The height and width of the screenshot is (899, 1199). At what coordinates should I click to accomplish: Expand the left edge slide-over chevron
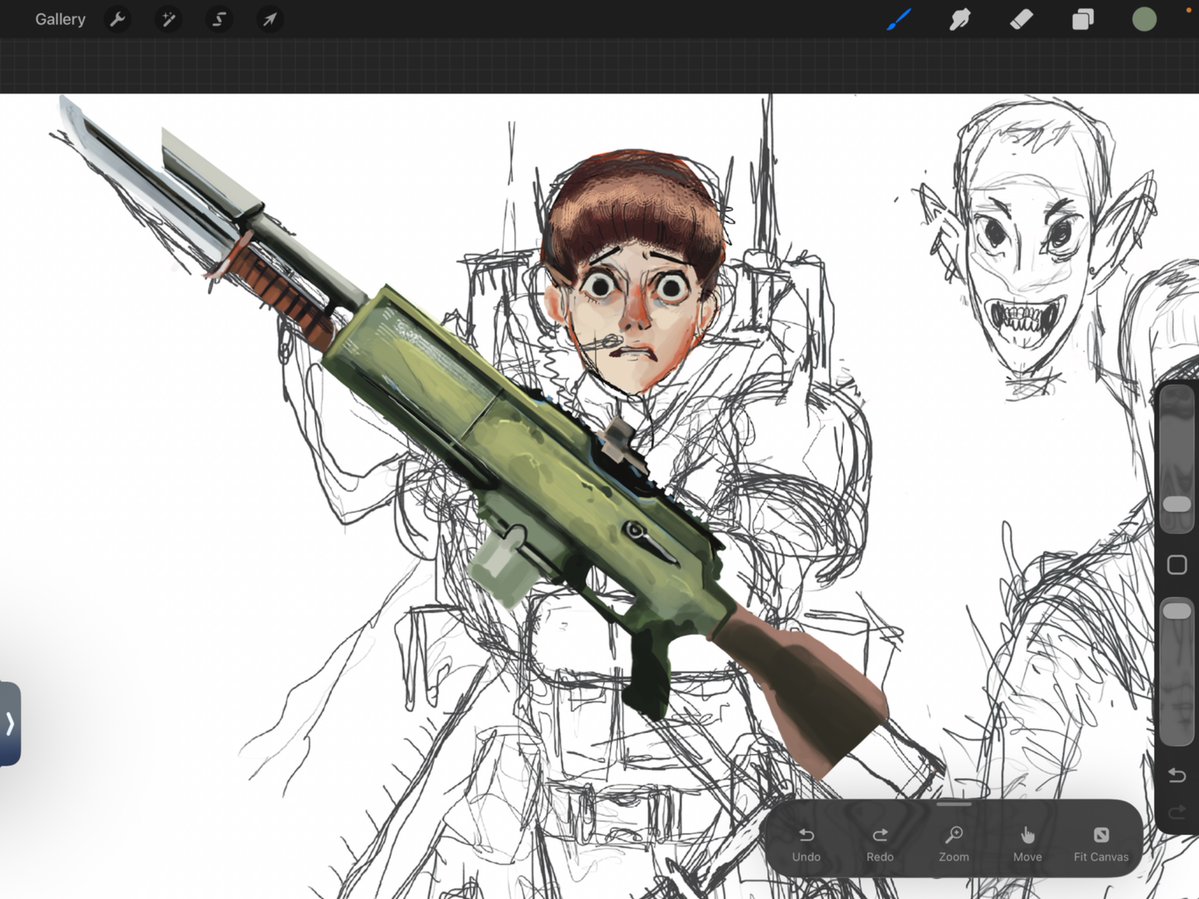(9, 723)
